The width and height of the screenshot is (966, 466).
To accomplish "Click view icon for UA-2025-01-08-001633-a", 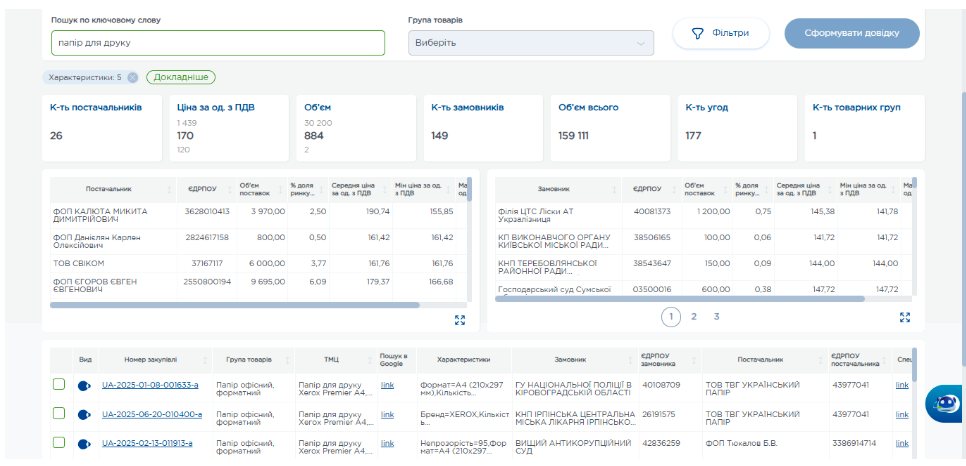I will (84, 385).
